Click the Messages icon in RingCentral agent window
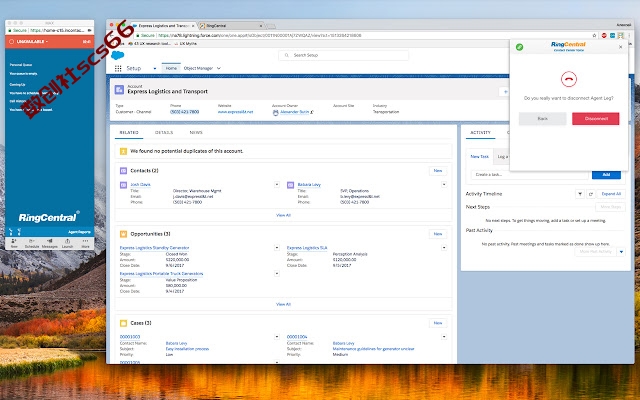Screen dimensions: 640x400 (x=50, y=243)
